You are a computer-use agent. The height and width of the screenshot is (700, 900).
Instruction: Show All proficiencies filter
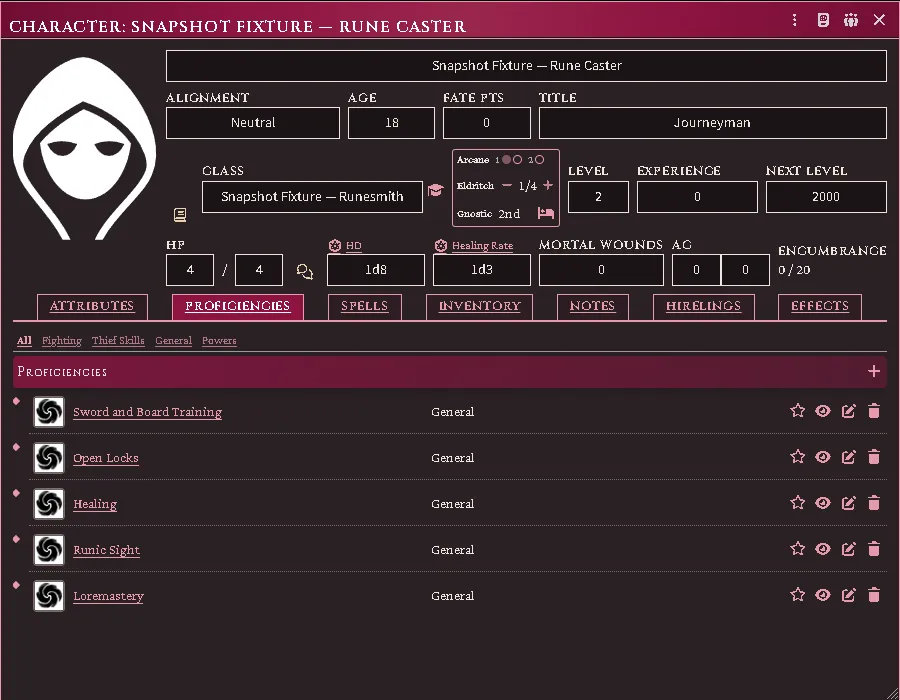click(x=24, y=341)
